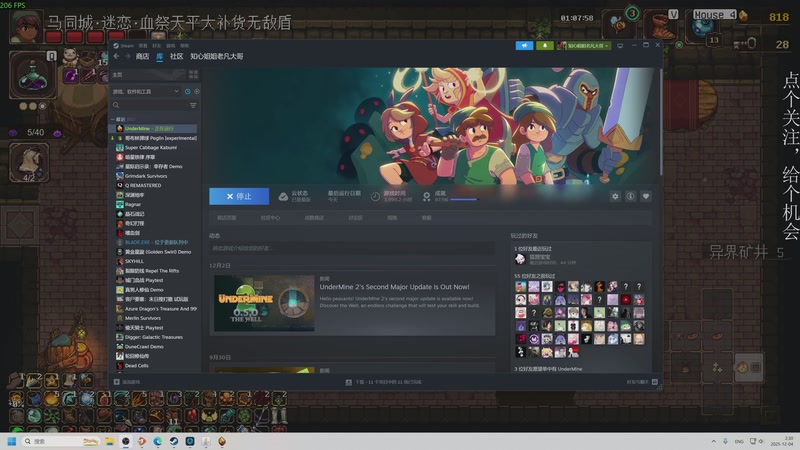Select UnderMine in the library list

click(x=154, y=129)
